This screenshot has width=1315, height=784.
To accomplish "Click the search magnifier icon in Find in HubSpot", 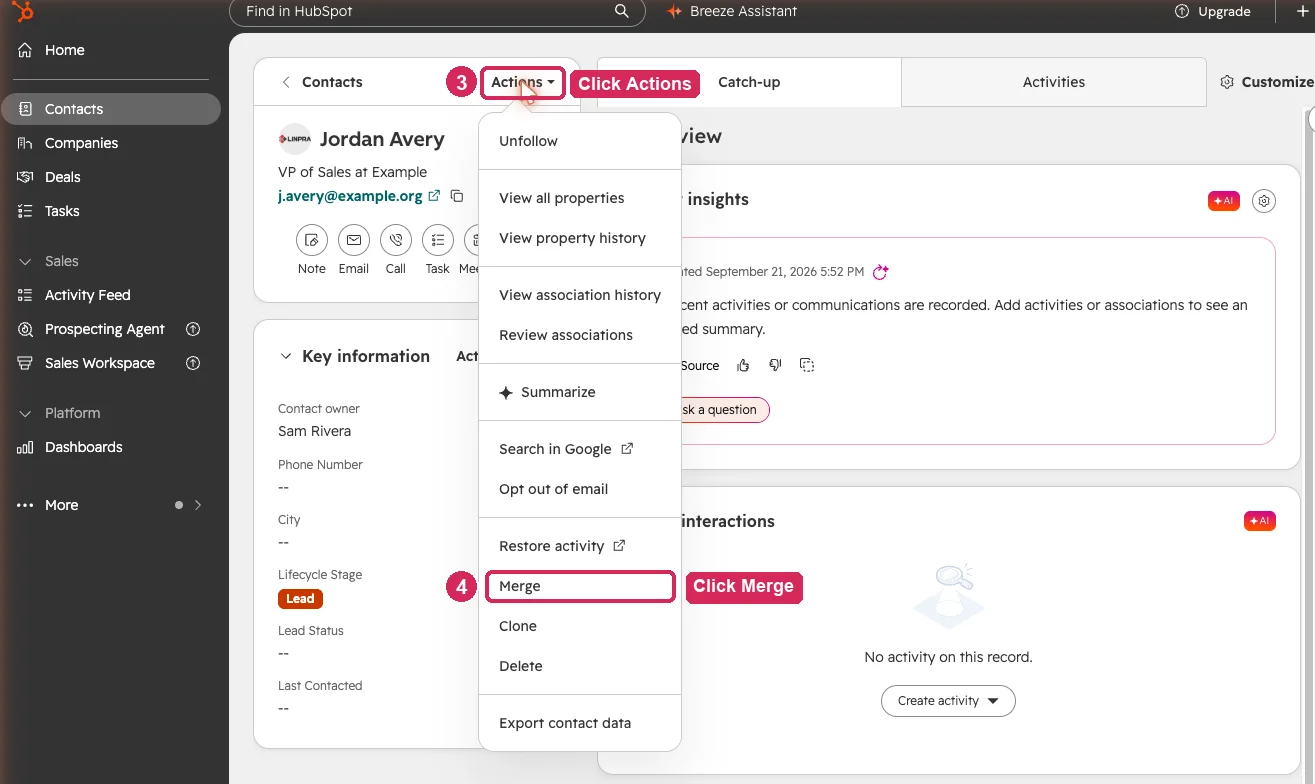I will click(621, 11).
